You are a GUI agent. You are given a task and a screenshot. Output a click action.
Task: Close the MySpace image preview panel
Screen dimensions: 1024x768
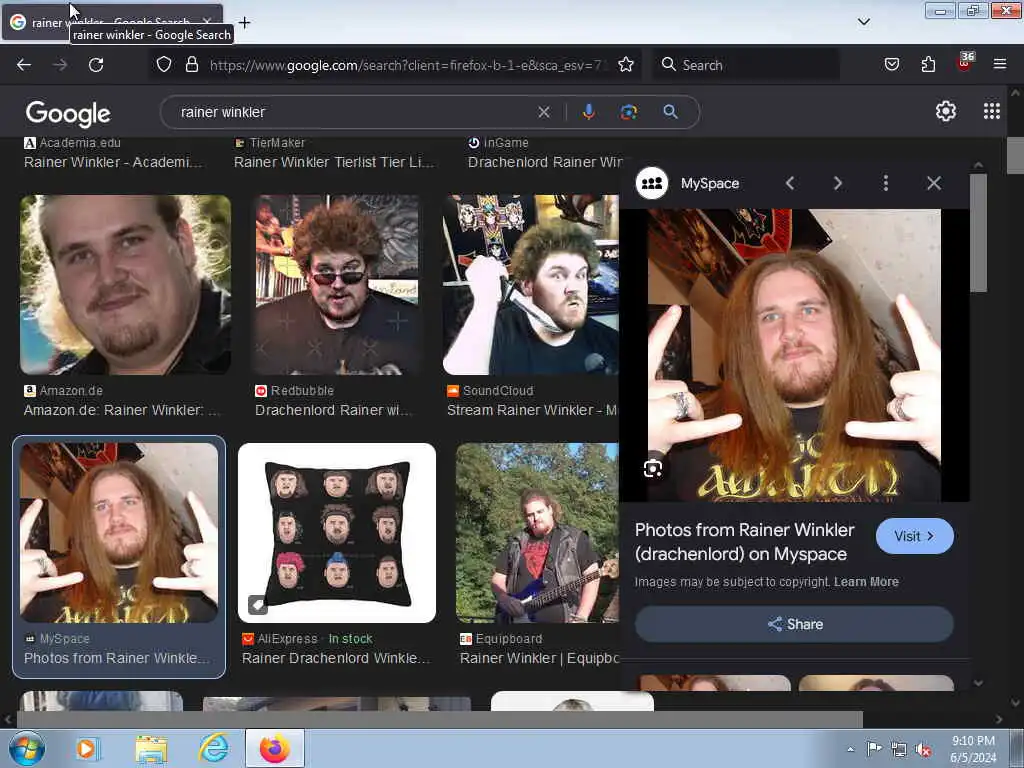pyautogui.click(x=934, y=184)
